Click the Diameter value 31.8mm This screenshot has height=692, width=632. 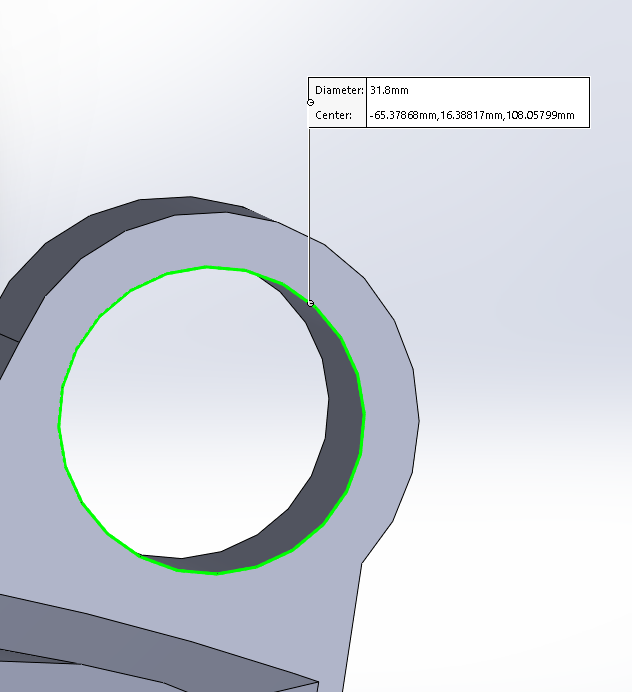pos(389,90)
